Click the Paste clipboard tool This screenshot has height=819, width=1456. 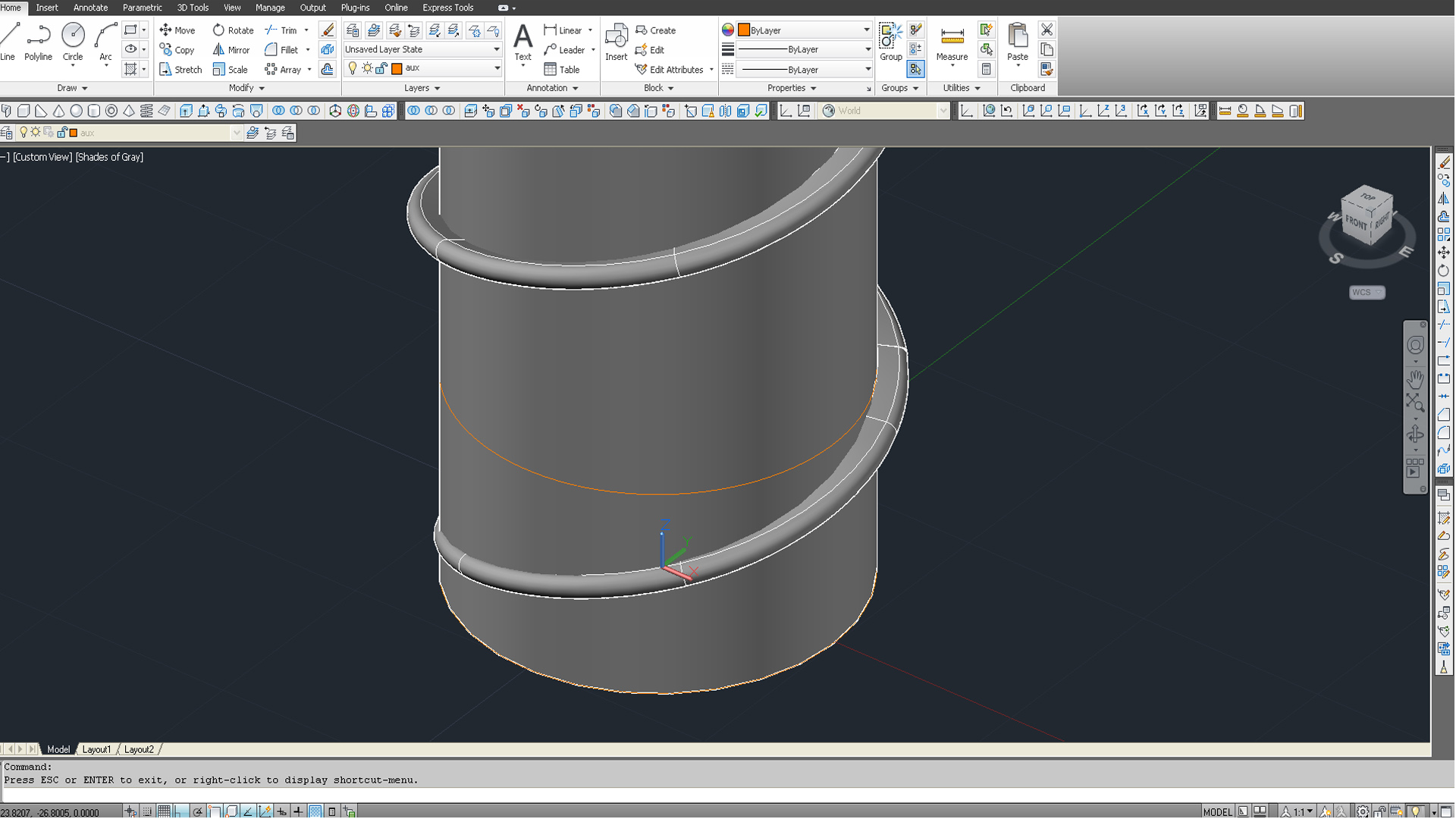tap(1018, 42)
